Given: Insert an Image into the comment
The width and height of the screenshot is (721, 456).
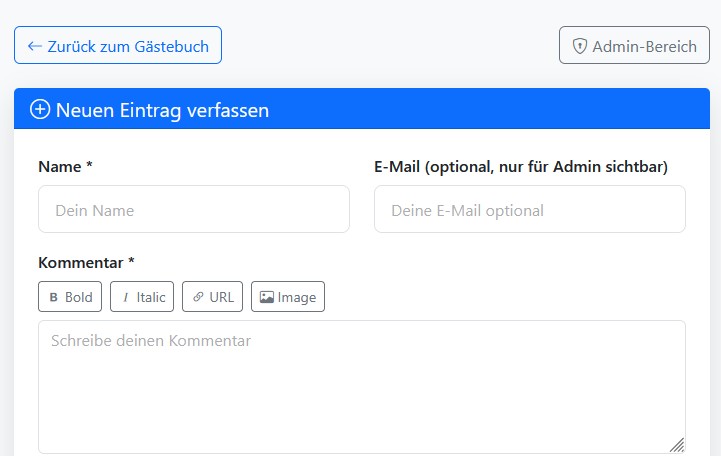Looking at the screenshot, I should 288,297.
